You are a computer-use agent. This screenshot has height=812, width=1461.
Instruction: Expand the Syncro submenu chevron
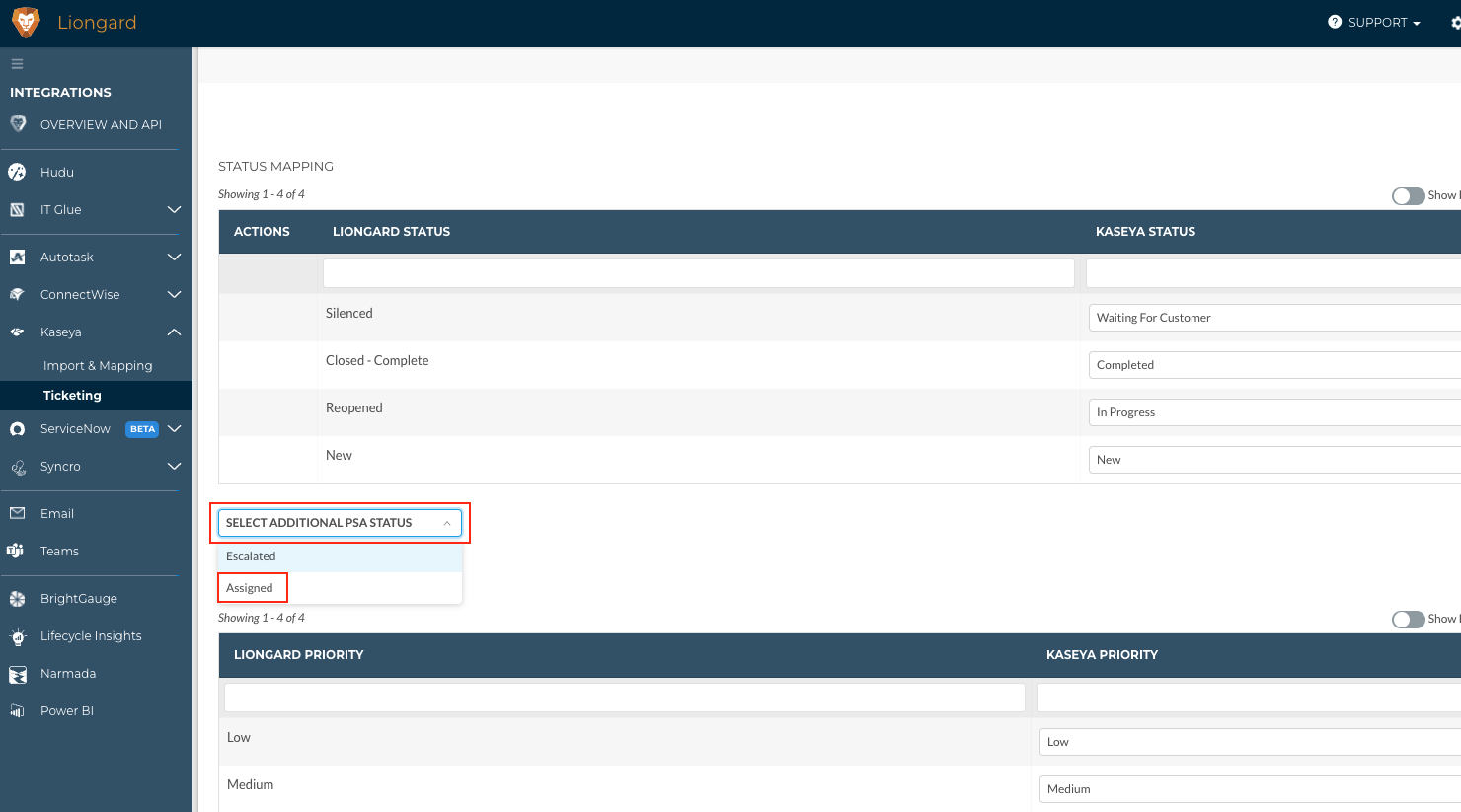pyautogui.click(x=174, y=466)
